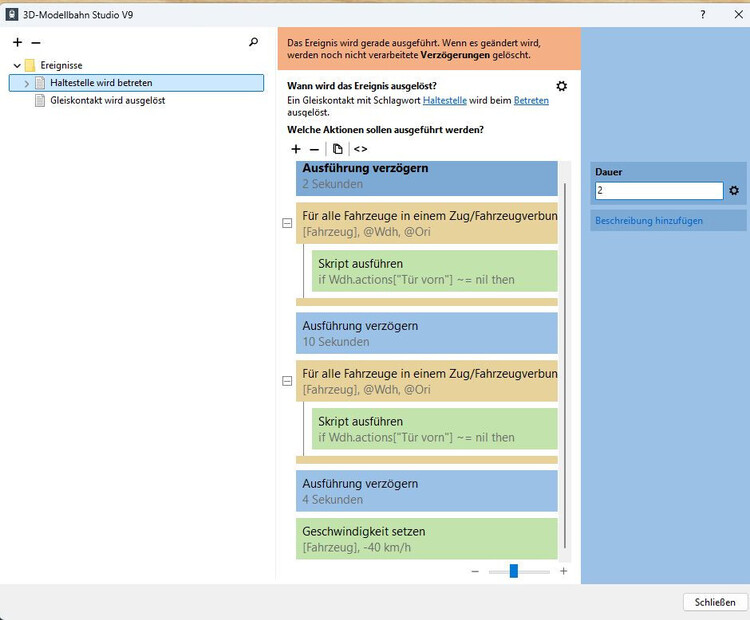Delete selected action with minus

click(x=314, y=150)
